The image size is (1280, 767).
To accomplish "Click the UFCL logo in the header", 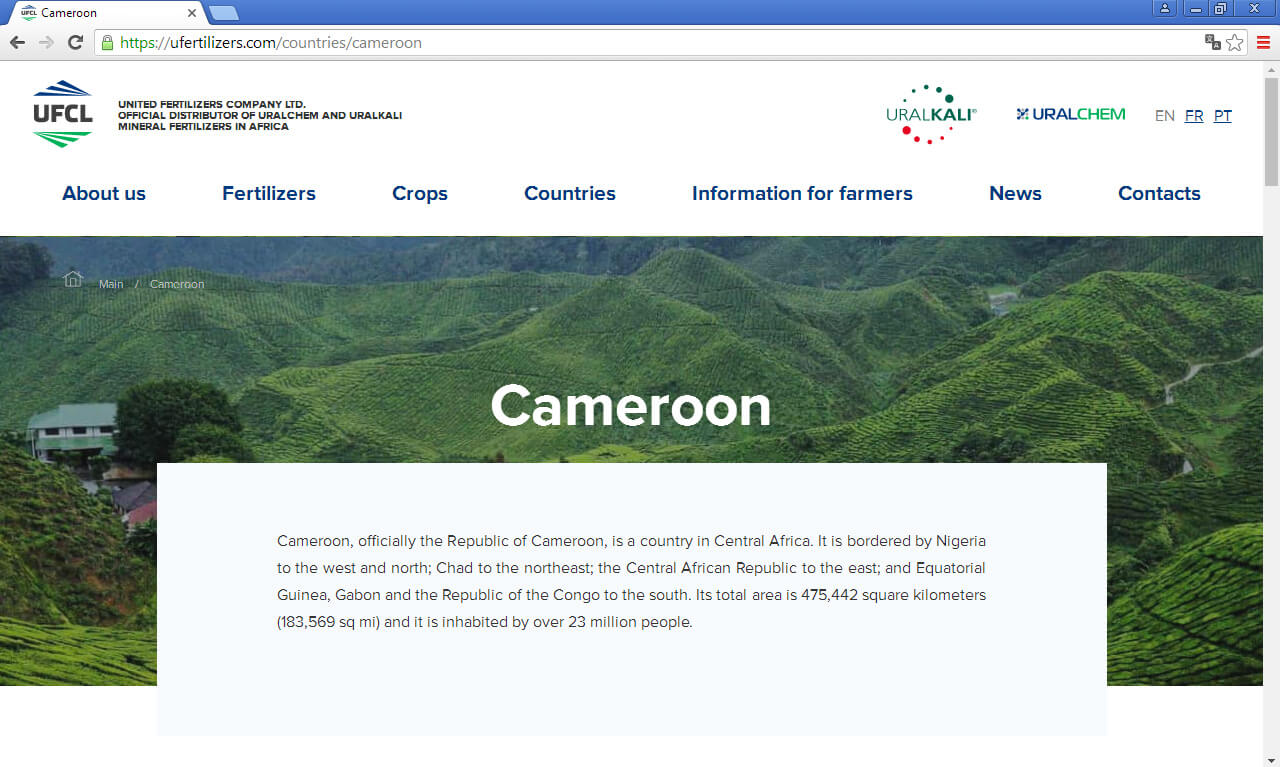I will [x=62, y=114].
